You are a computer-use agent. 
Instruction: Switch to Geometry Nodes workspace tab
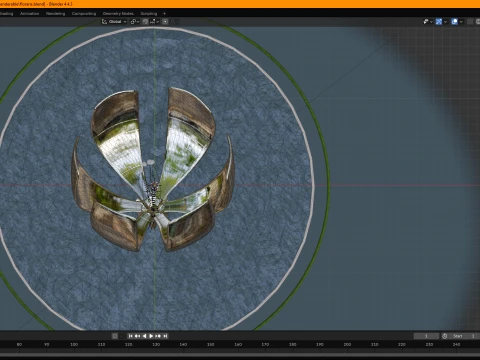[x=118, y=14]
